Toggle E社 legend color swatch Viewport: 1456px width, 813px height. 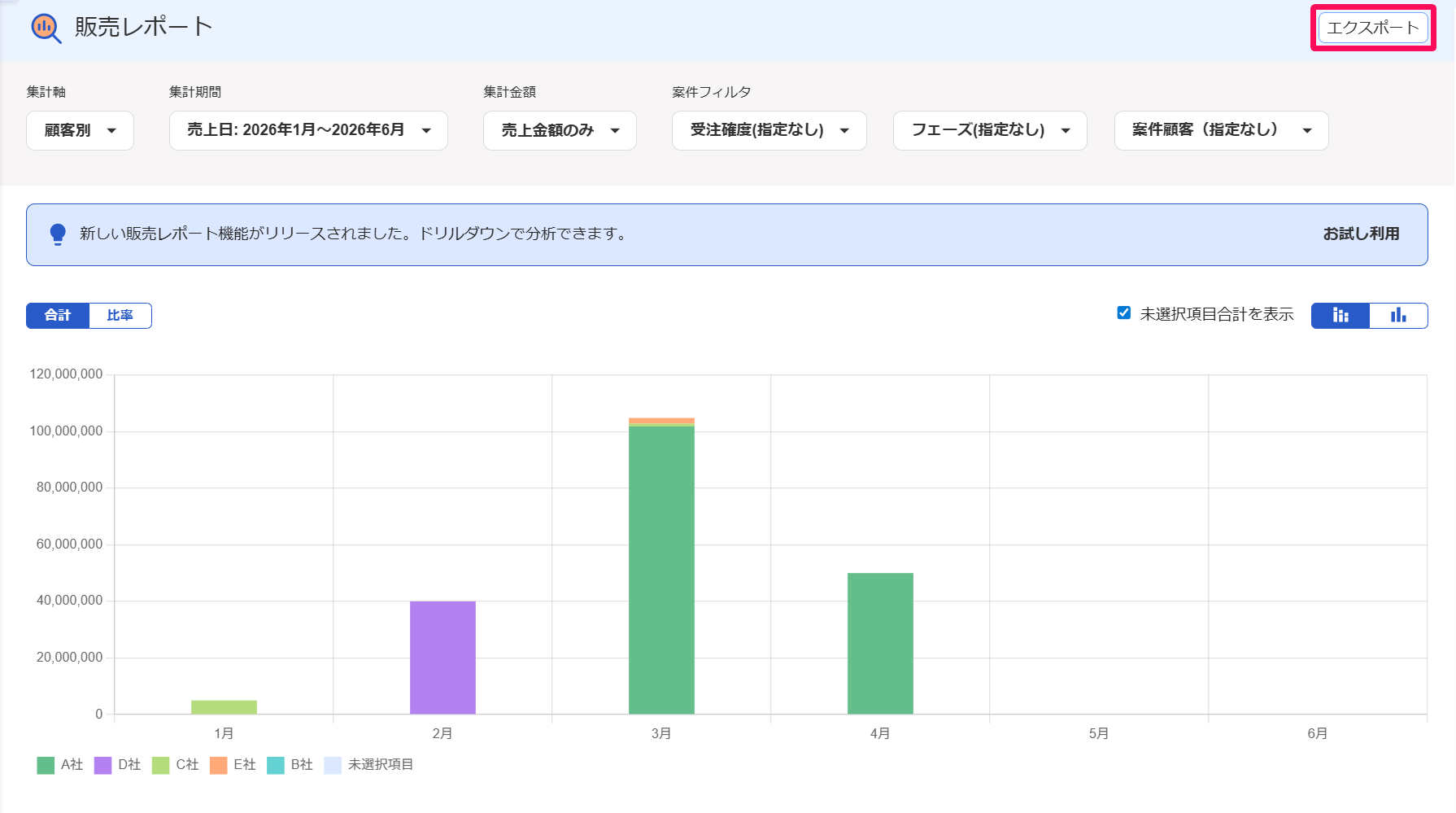point(218,765)
